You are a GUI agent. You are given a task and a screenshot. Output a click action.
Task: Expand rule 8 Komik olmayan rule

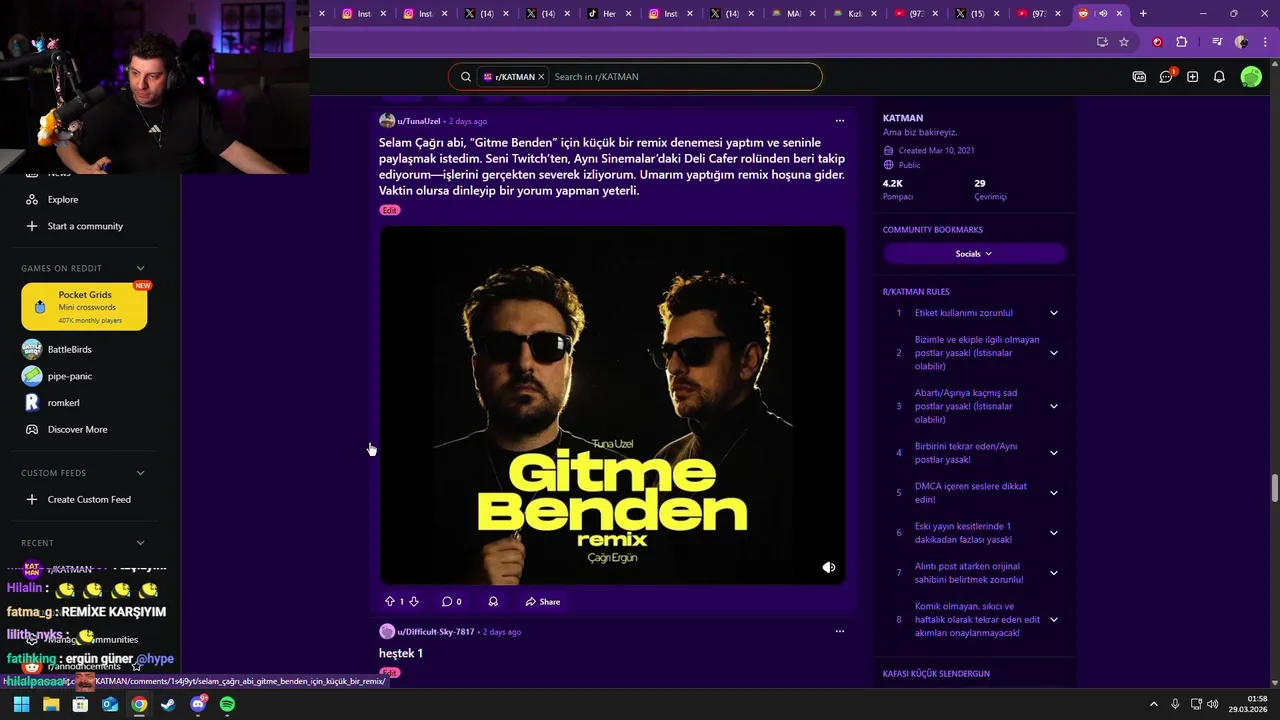point(1053,620)
